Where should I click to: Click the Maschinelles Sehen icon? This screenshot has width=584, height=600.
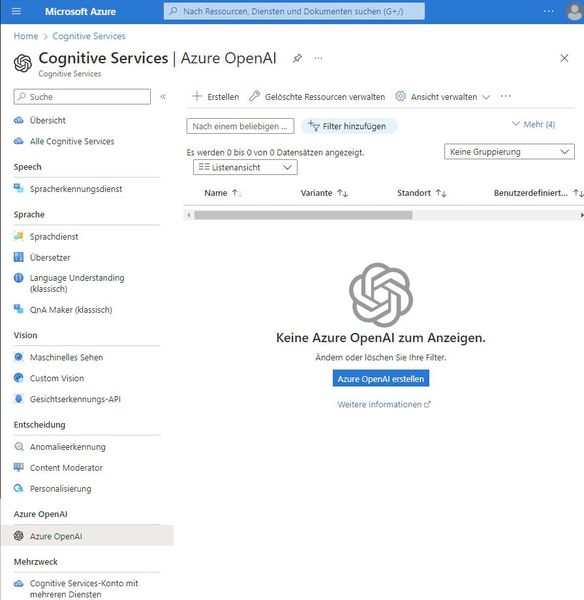[x=18, y=357]
